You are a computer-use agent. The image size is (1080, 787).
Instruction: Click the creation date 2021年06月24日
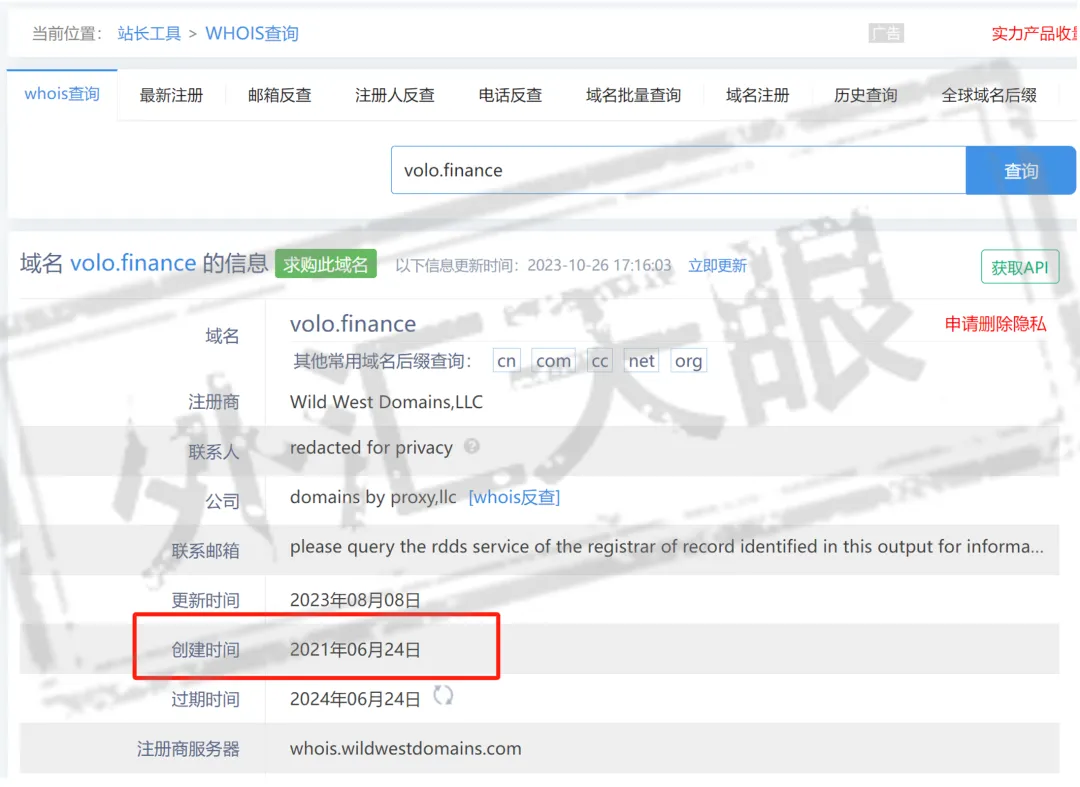(x=355, y=649)
